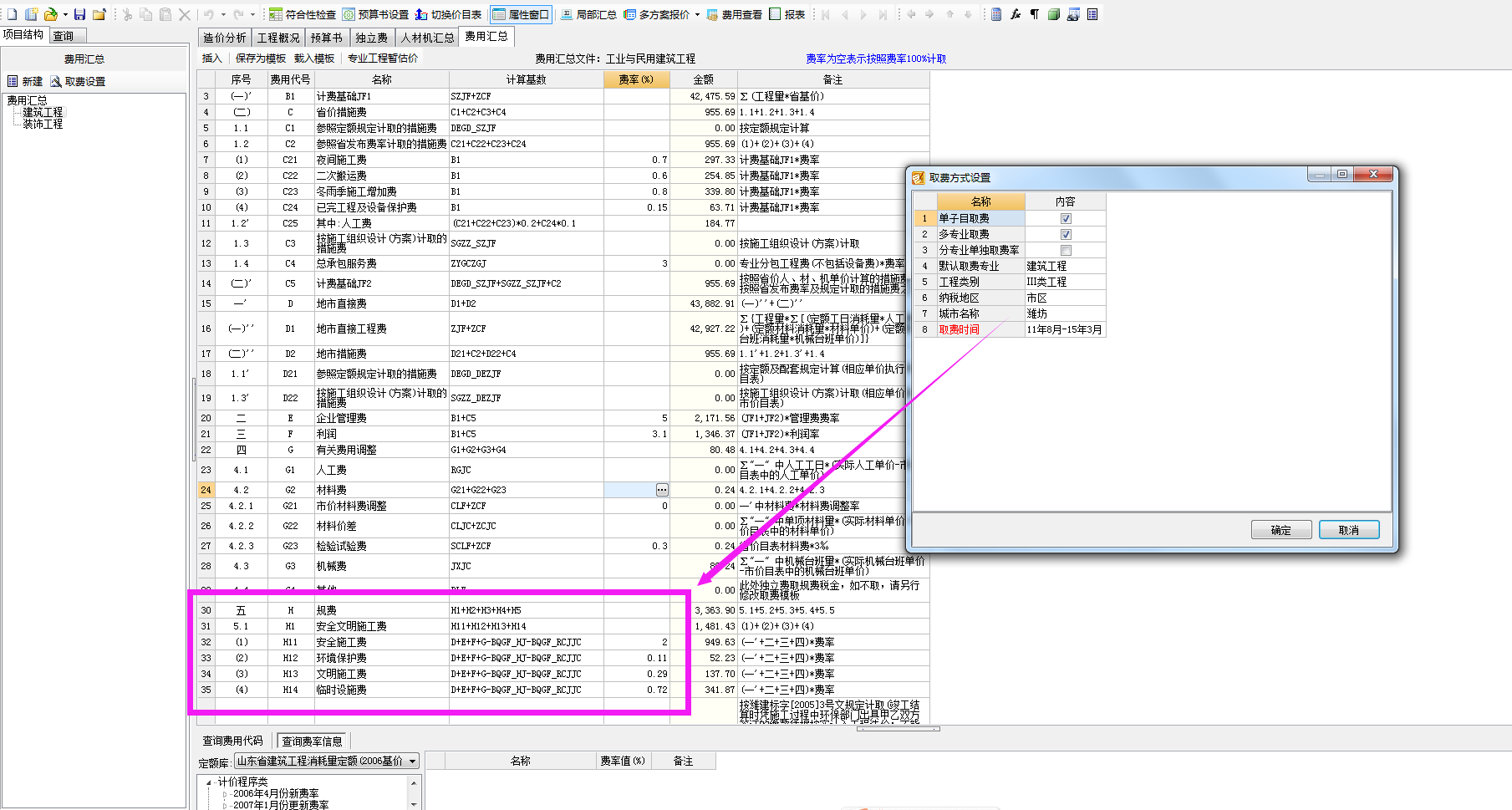This screenshot has height=810, width=1512.
Task: Open the dropdown arrow beside Open folder
Action: coord(65,14)
